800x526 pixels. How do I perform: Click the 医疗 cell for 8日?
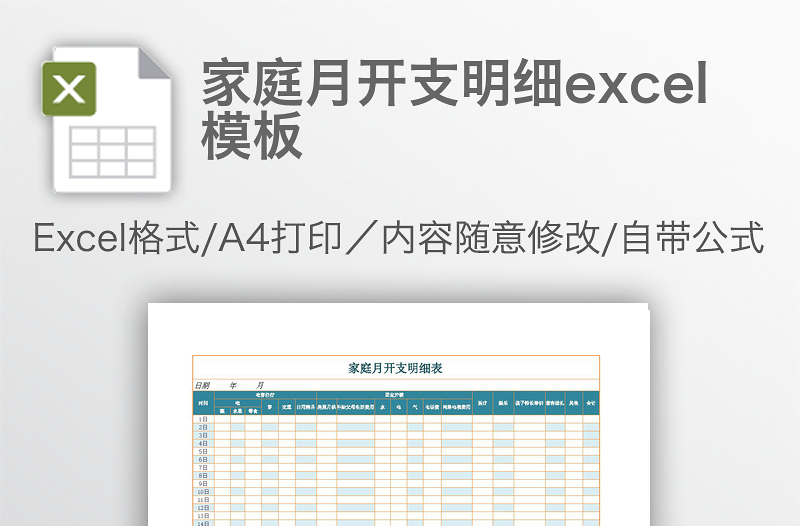[x=482, y=476]
